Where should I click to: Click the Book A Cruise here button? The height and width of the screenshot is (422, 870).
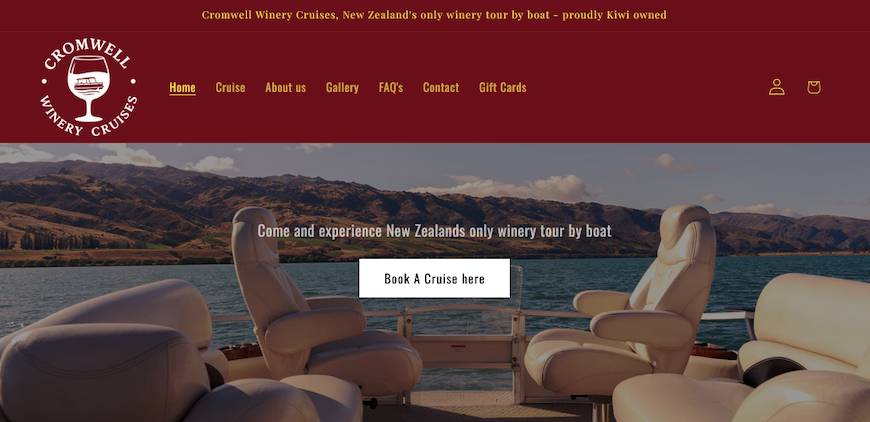pos(434,278)
